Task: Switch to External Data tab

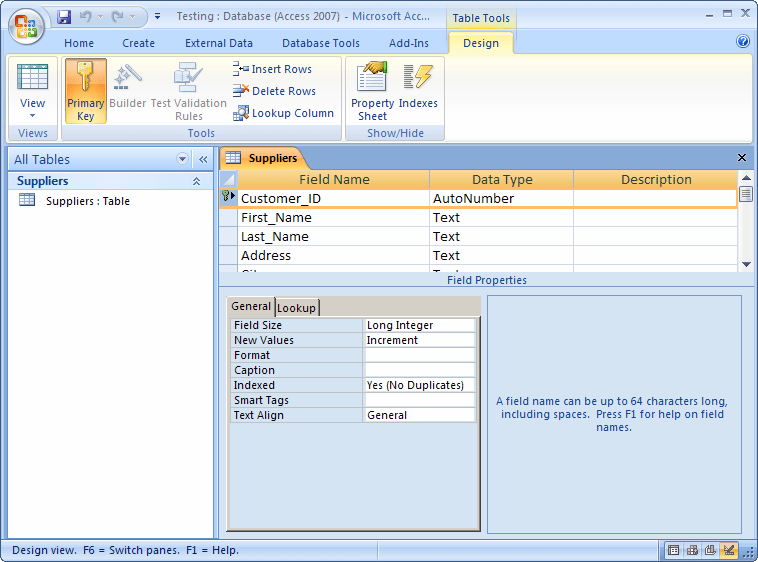Action: [x=219, y=43]
